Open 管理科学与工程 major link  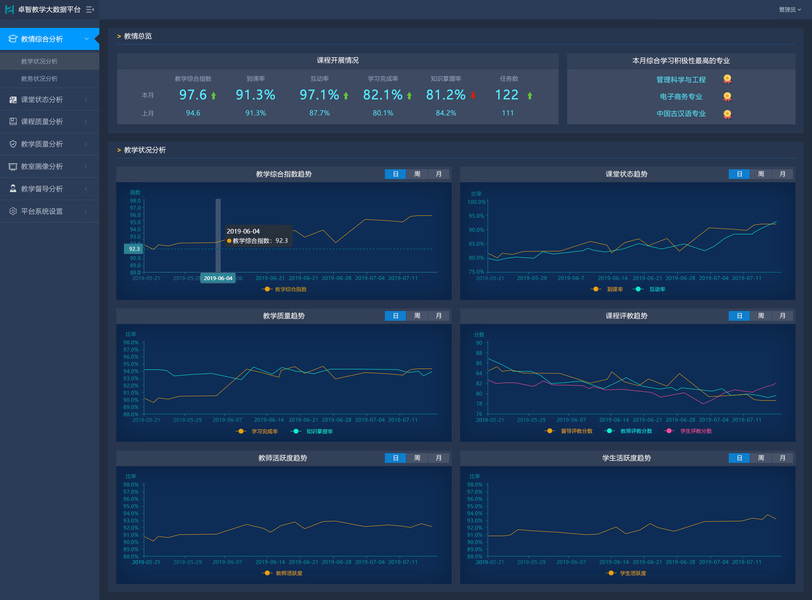681,80
